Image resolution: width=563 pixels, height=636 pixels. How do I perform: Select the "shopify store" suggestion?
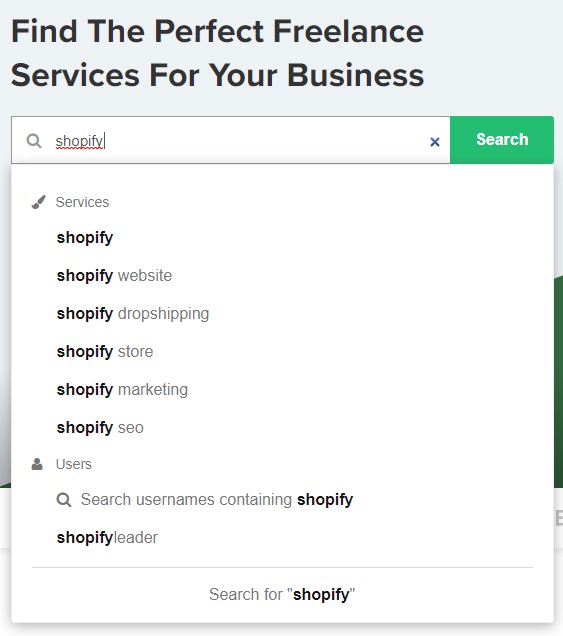click(105, 352)
